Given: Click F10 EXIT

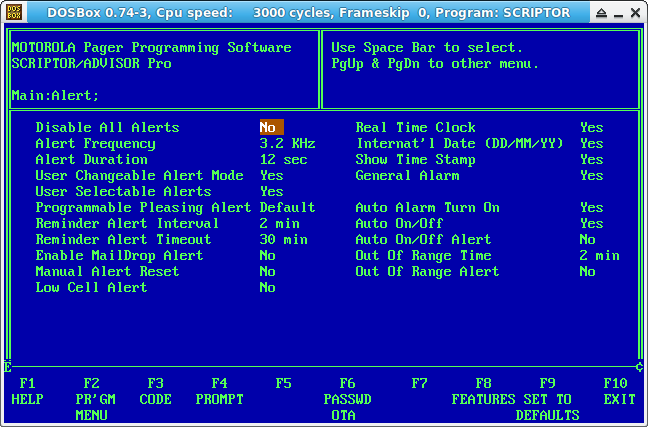Looking at the screenshot, I should click(619, 391).
